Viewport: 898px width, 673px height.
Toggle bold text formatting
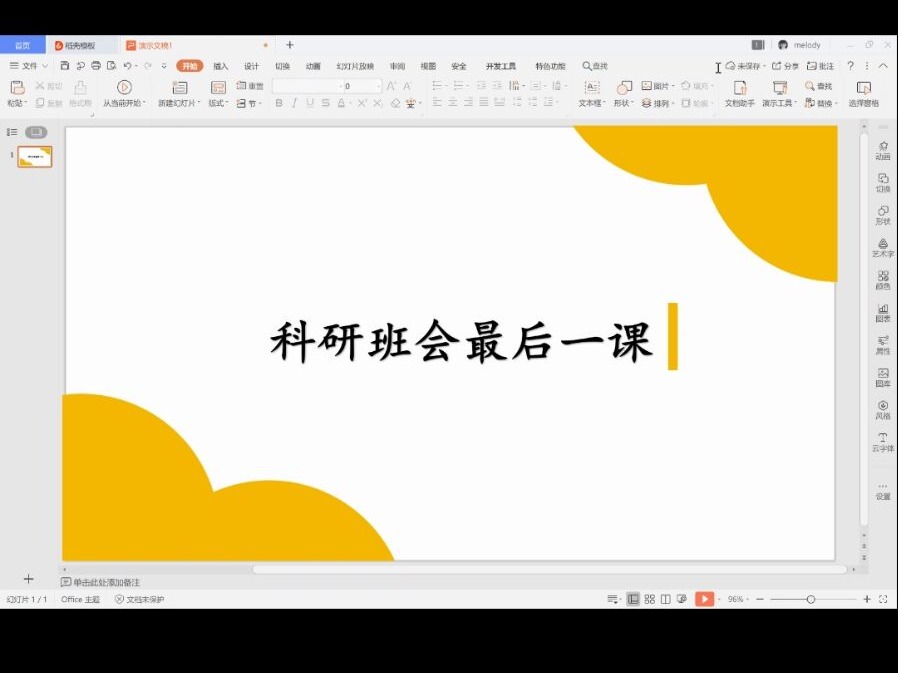[279, 103]
